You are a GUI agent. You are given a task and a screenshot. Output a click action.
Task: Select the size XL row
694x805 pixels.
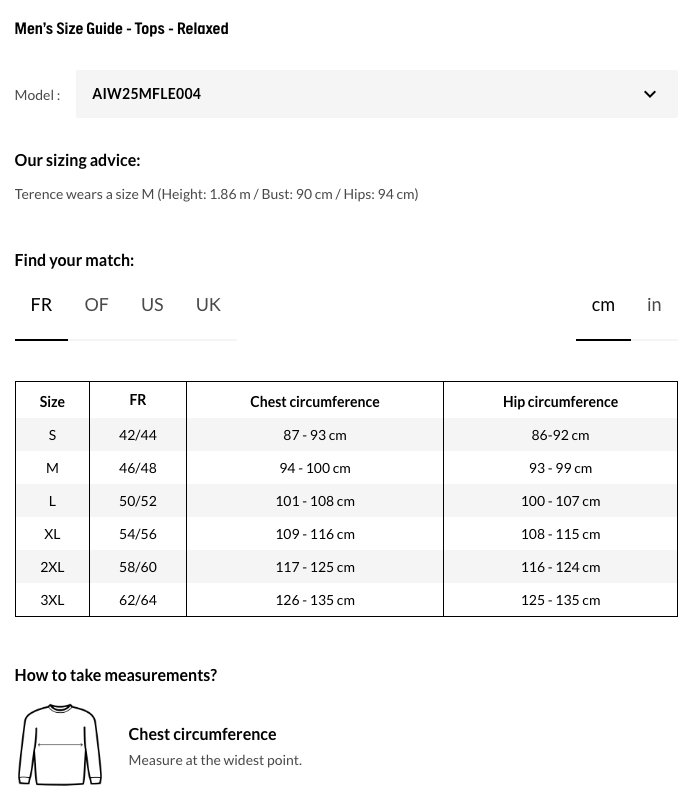click(52, 534)
